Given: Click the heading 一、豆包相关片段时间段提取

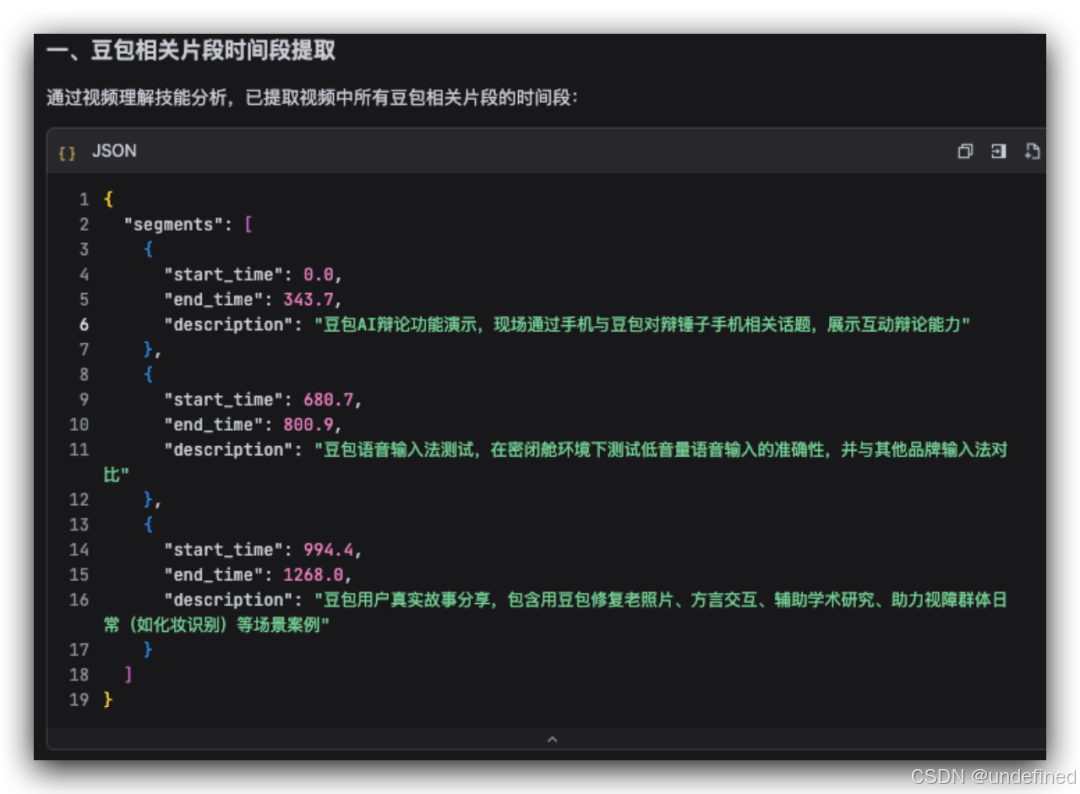Looking at the screenshot, I should tap(191, 50).
